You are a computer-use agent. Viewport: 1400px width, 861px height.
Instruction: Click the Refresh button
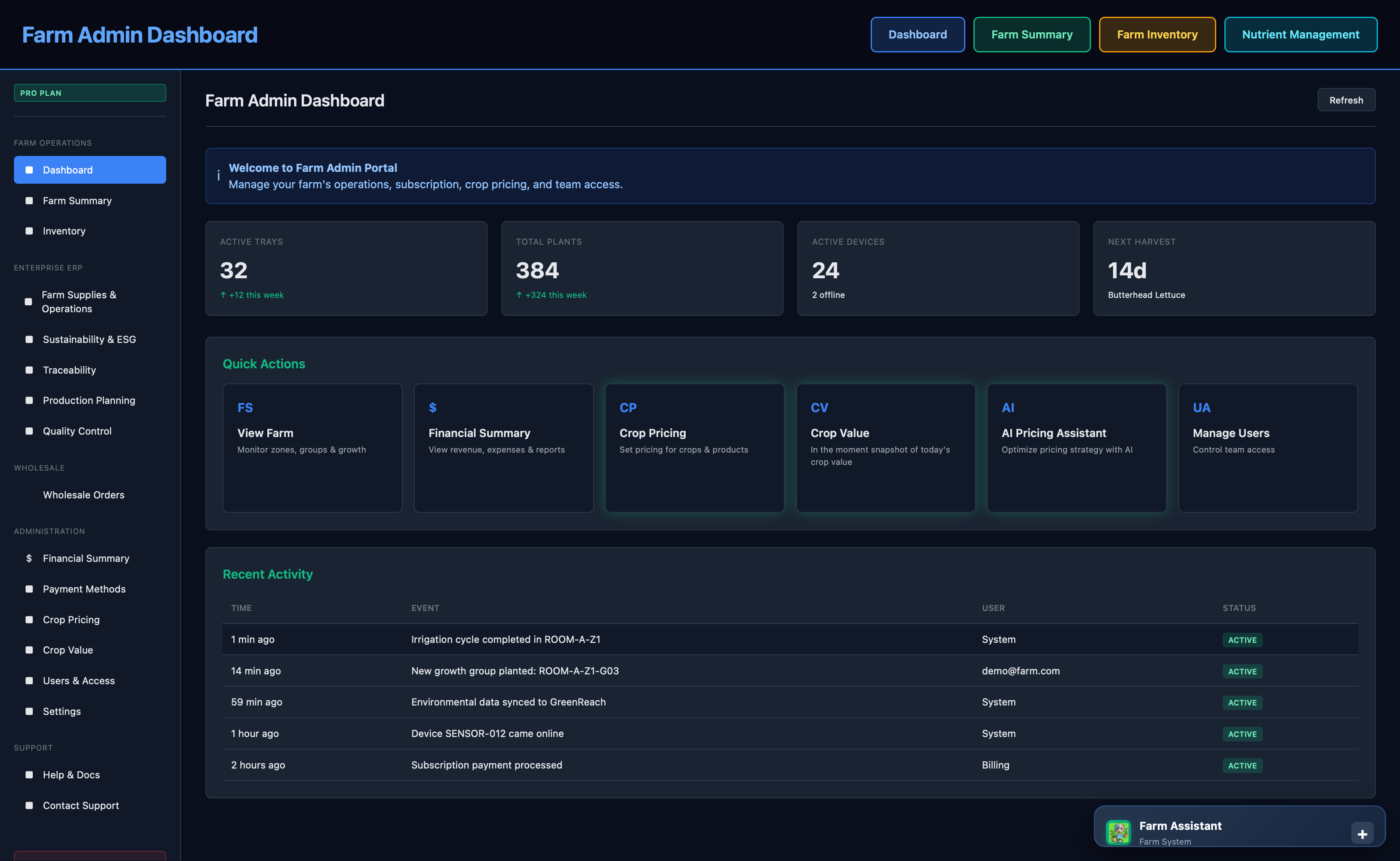coord(1346,100)
